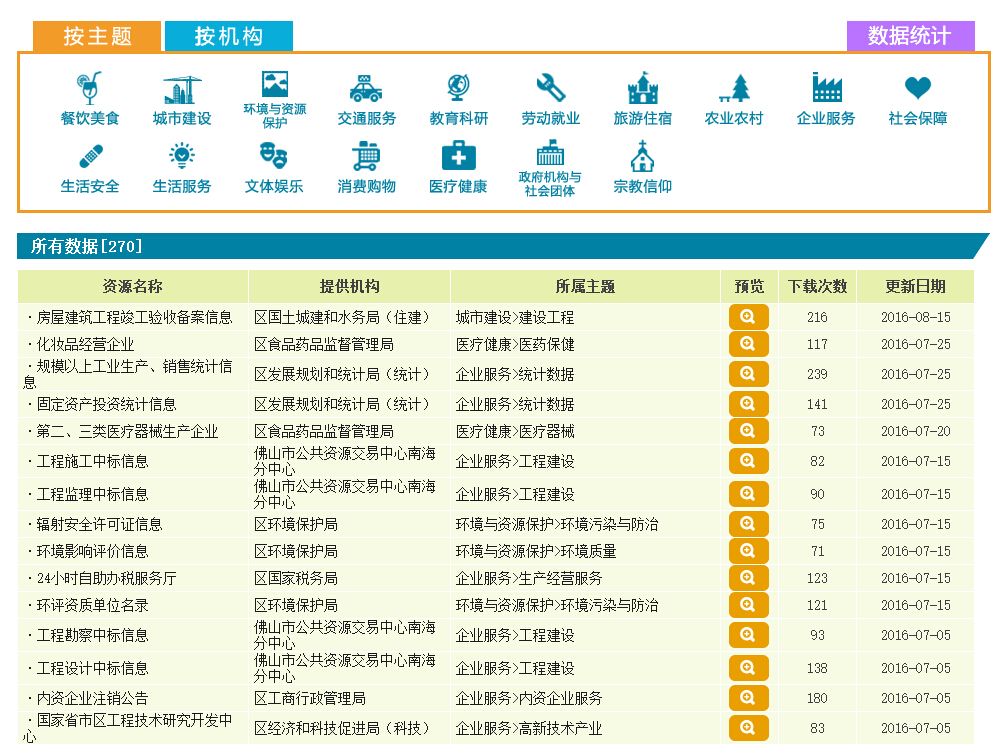Select the 社会保障 heart icon
The image size is (994, 754).
pyautogui.click(x=917, y=87)
